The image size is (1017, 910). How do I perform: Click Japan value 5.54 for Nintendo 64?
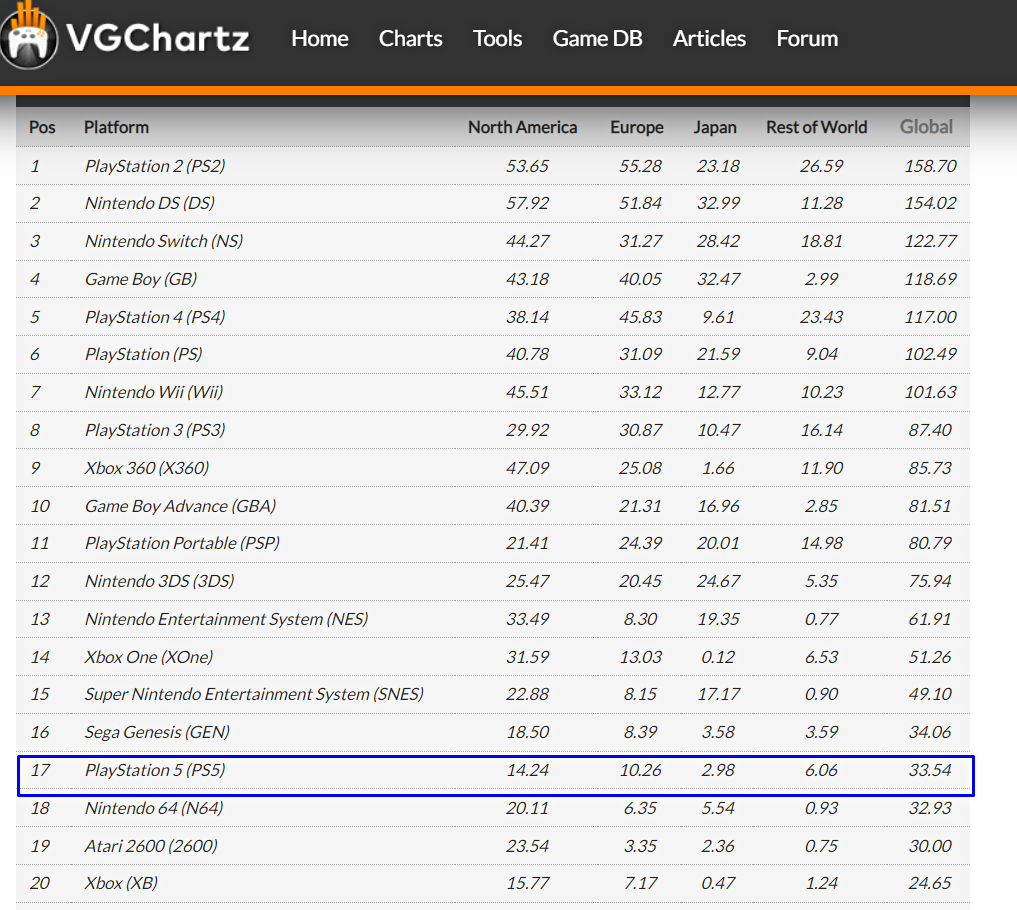click(718, 808)
